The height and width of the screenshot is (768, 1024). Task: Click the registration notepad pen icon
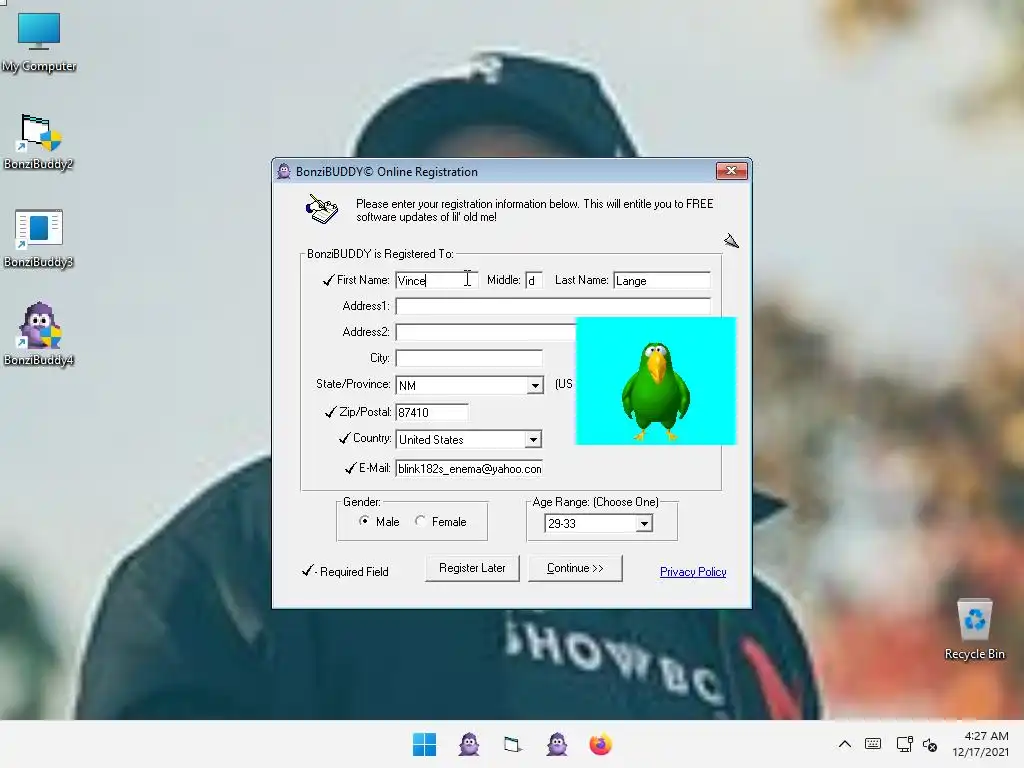click(322, 209)
